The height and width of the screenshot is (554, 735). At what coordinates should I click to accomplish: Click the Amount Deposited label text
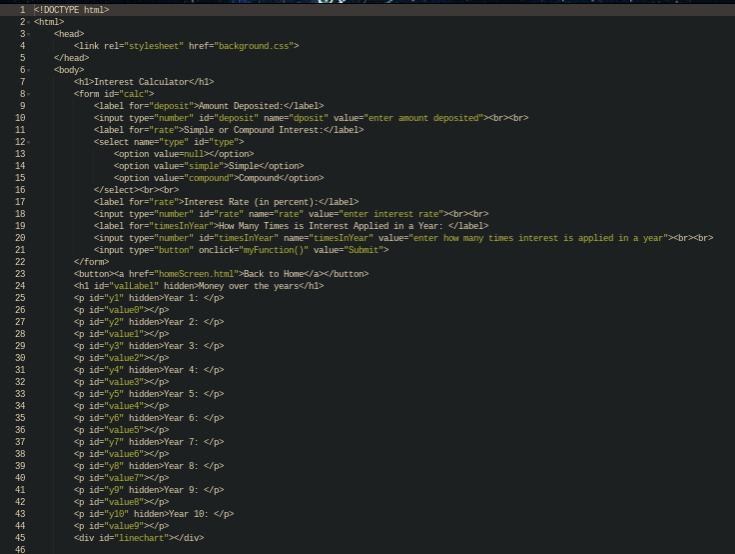pyautogui.click(x=241, y=106)
